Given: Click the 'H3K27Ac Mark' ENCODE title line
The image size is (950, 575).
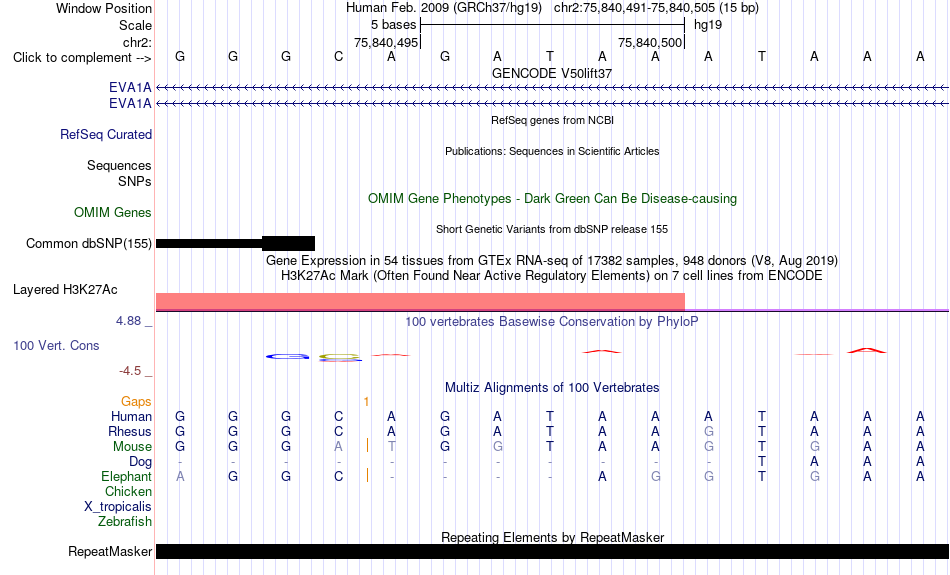Looking at the screenshot, I should pos(552,276).
